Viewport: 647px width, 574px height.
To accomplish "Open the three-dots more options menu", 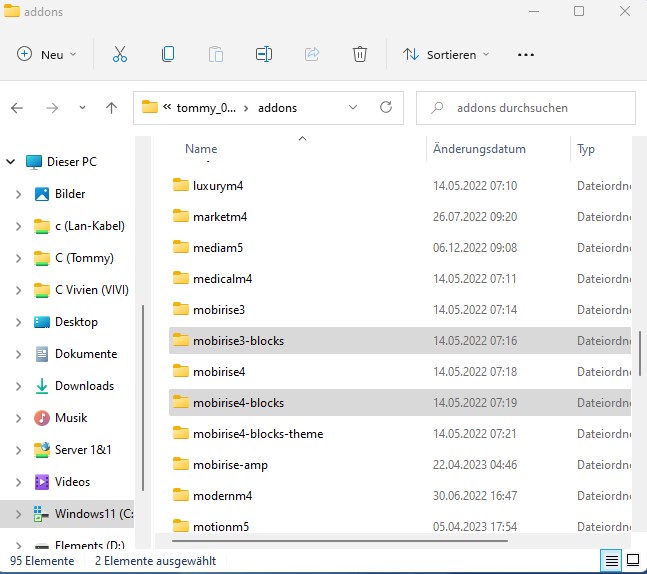I will click(x=526, y=54).
